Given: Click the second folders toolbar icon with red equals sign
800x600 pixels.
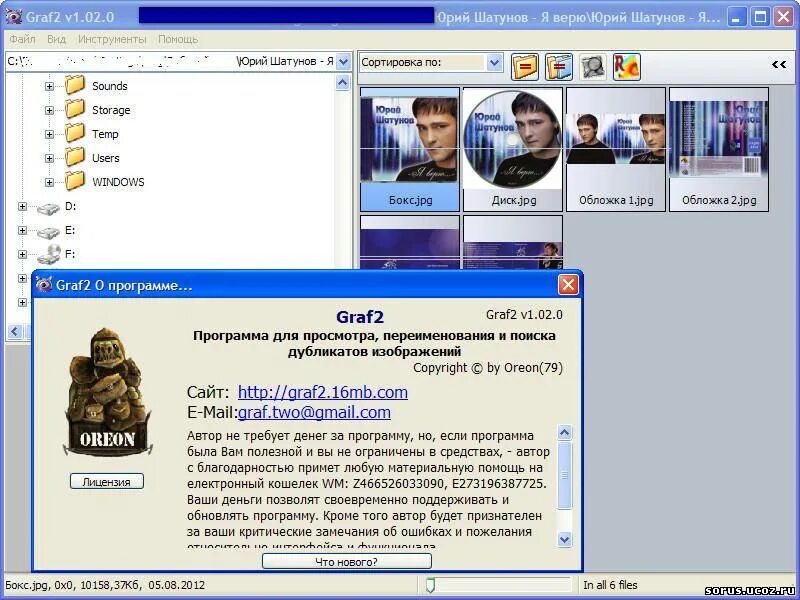Looking at the screenshot, I should click(x=559, y=66).
